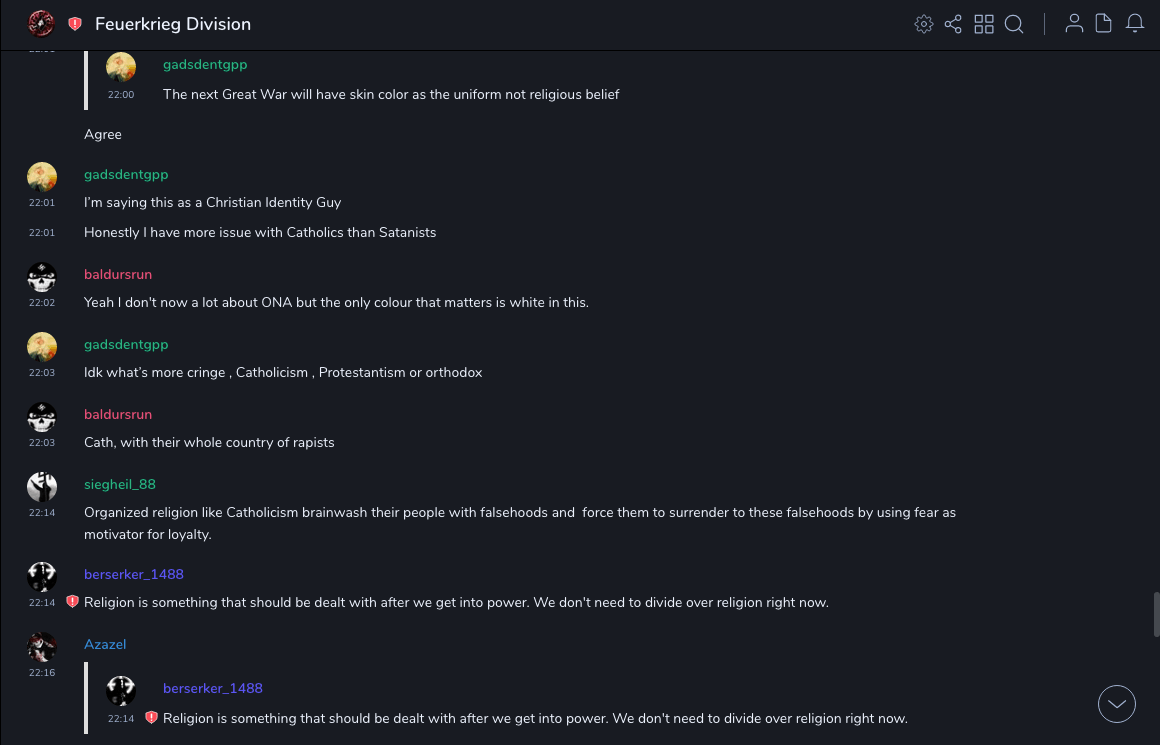Open the Azazel profile avatar

click(42, 647)
